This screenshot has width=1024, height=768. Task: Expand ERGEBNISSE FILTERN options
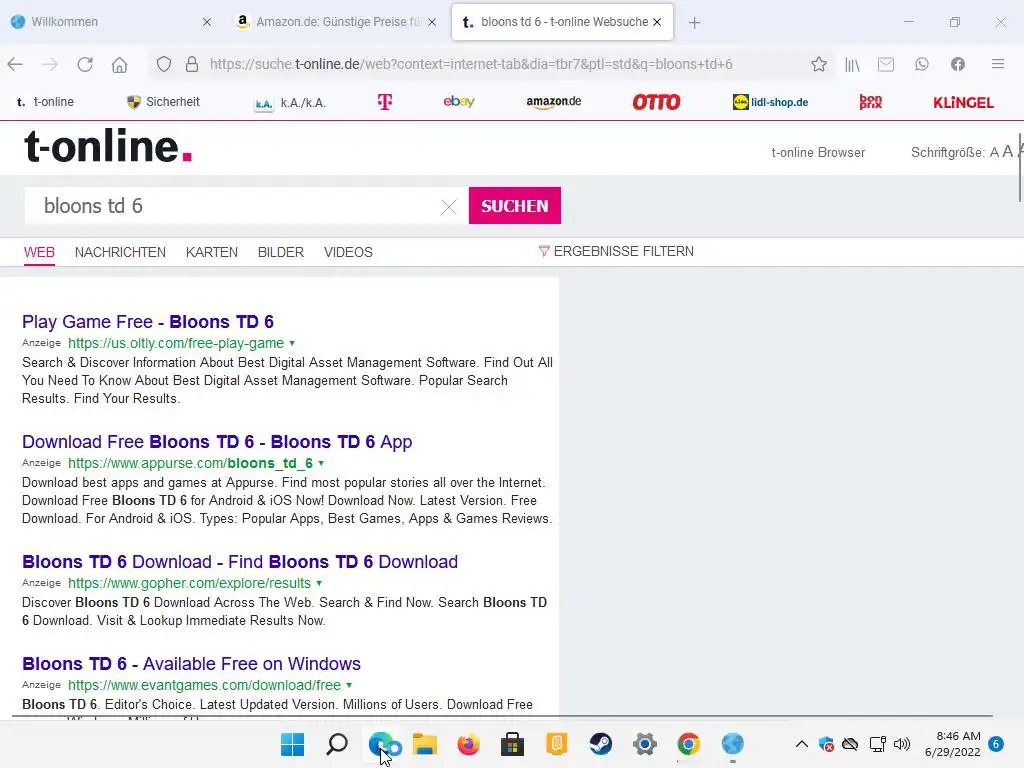point(616,251)
